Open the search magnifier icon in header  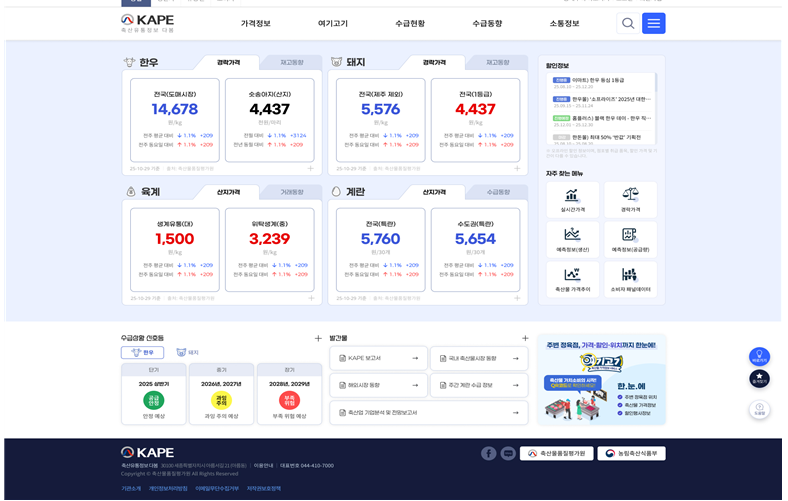point(627,23)
